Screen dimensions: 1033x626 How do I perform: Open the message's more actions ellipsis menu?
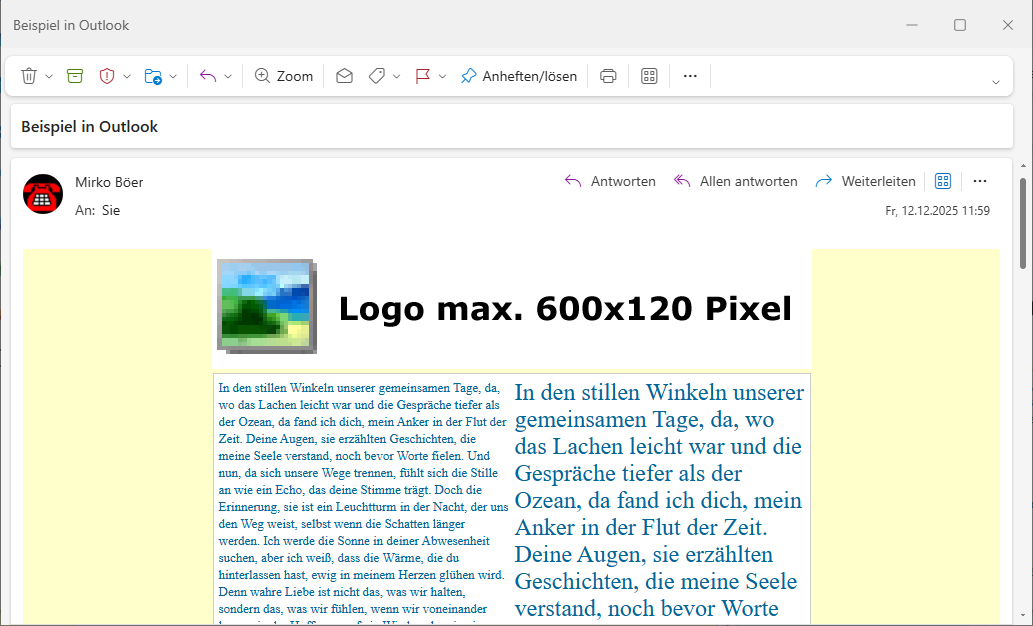pyautogui.click(x=980, y=181)
